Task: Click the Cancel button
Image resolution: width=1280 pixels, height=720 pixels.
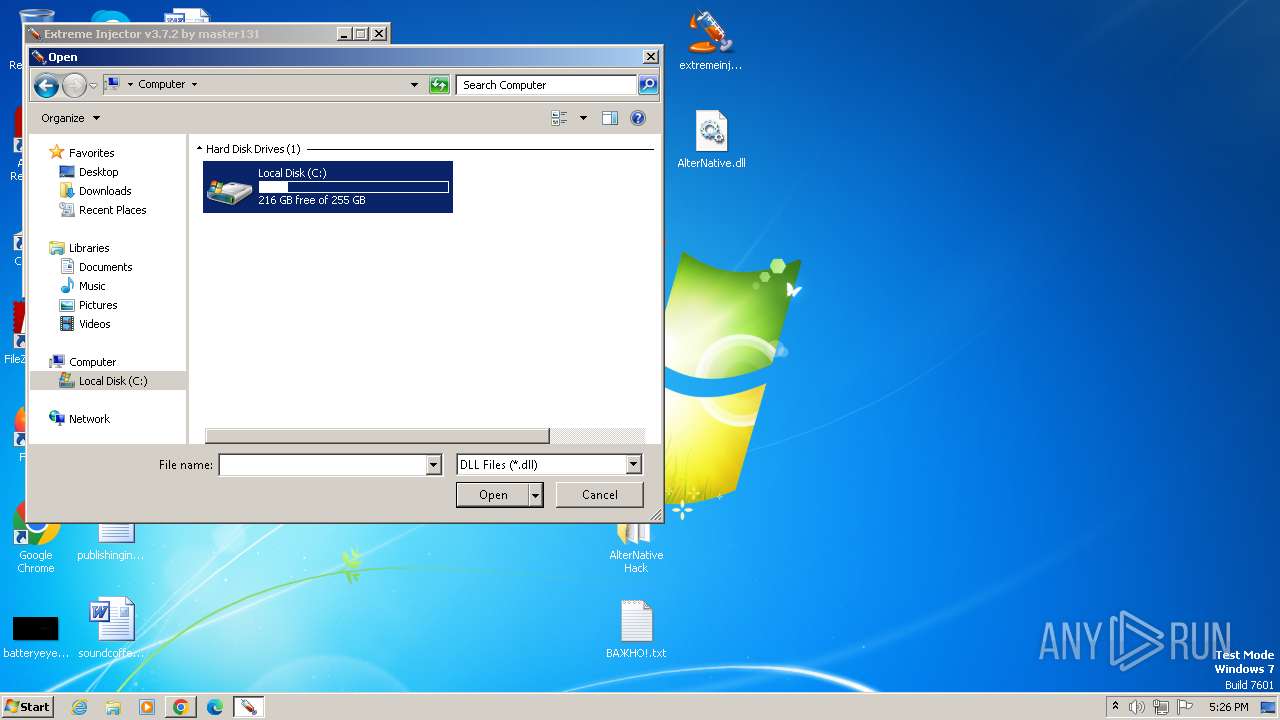Action: 600,495
